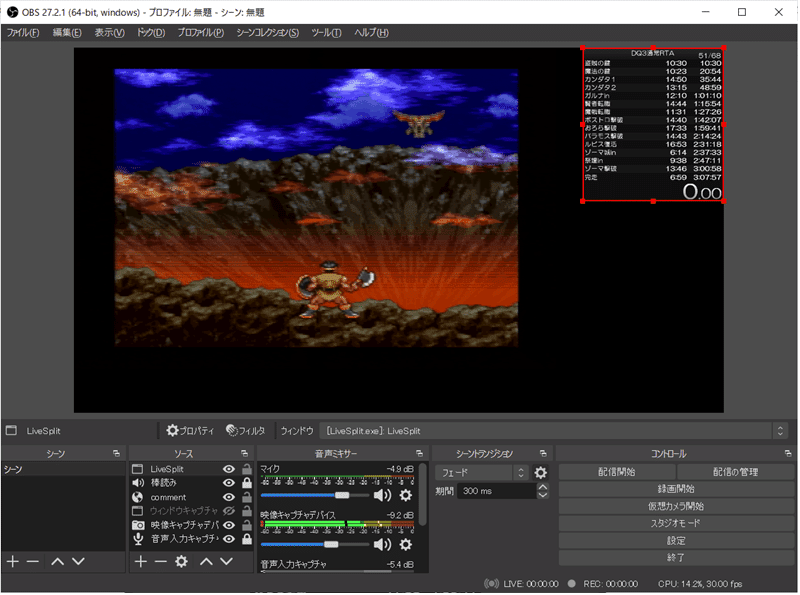Mute the 映像キャプチャデバイス speaker icon
The image size is (800, 595).
click(383, 546)
